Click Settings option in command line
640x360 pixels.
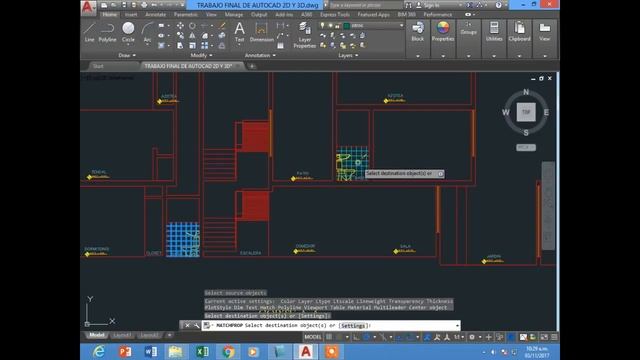[353, 325]
